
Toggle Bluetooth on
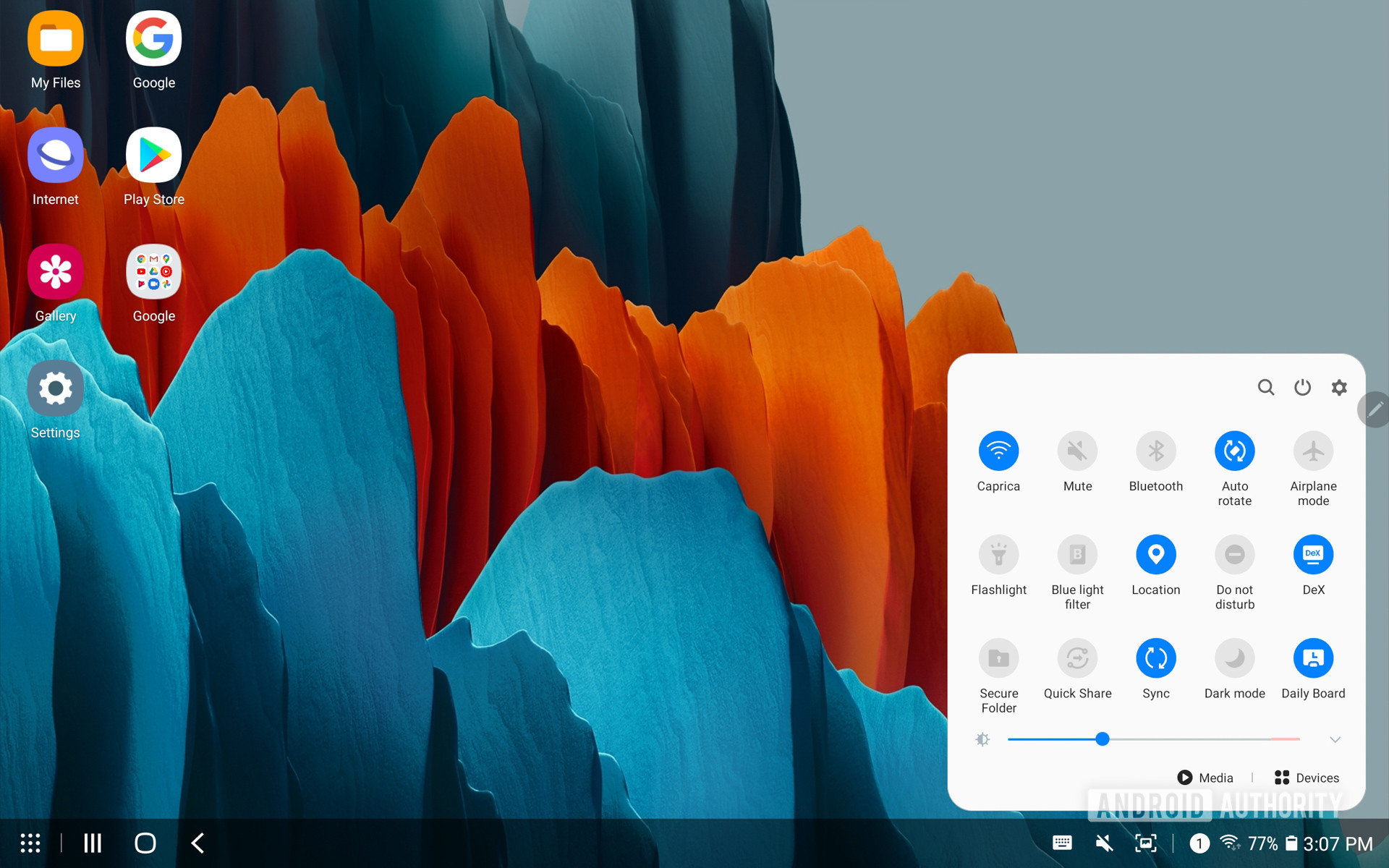(x=1155, y=451)
